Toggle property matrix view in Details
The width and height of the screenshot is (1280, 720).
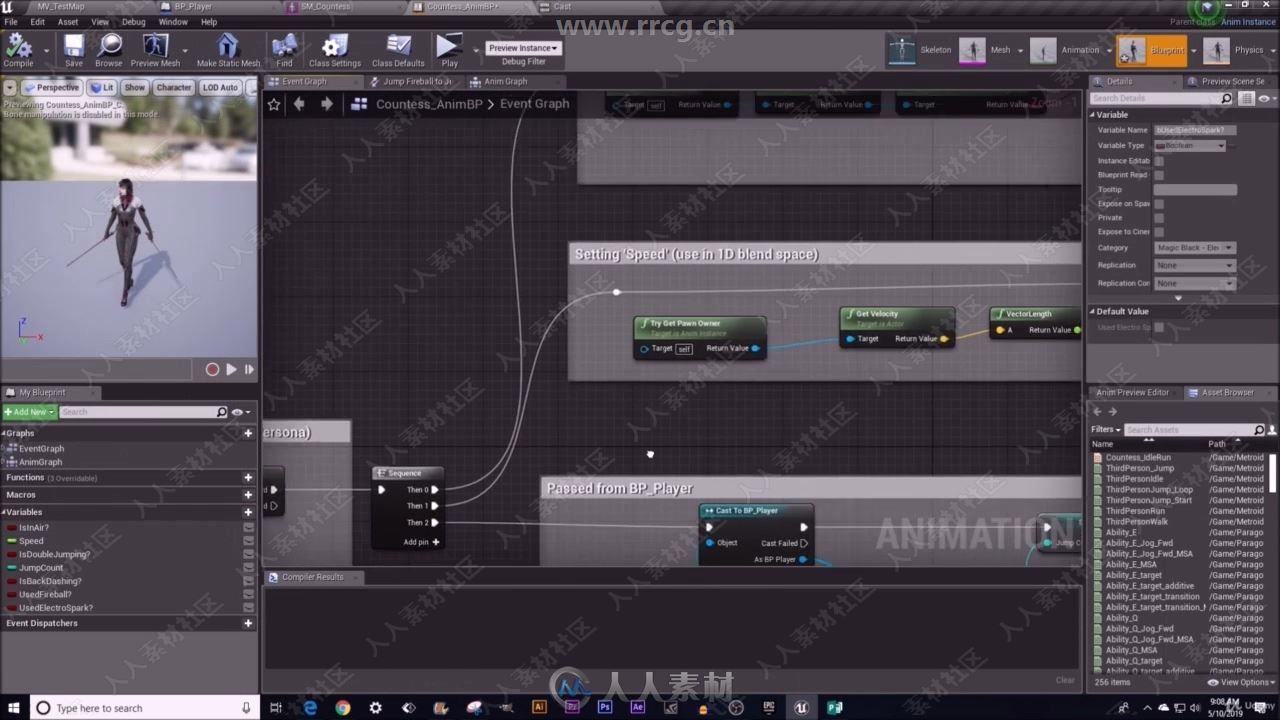coord(1246,98)
